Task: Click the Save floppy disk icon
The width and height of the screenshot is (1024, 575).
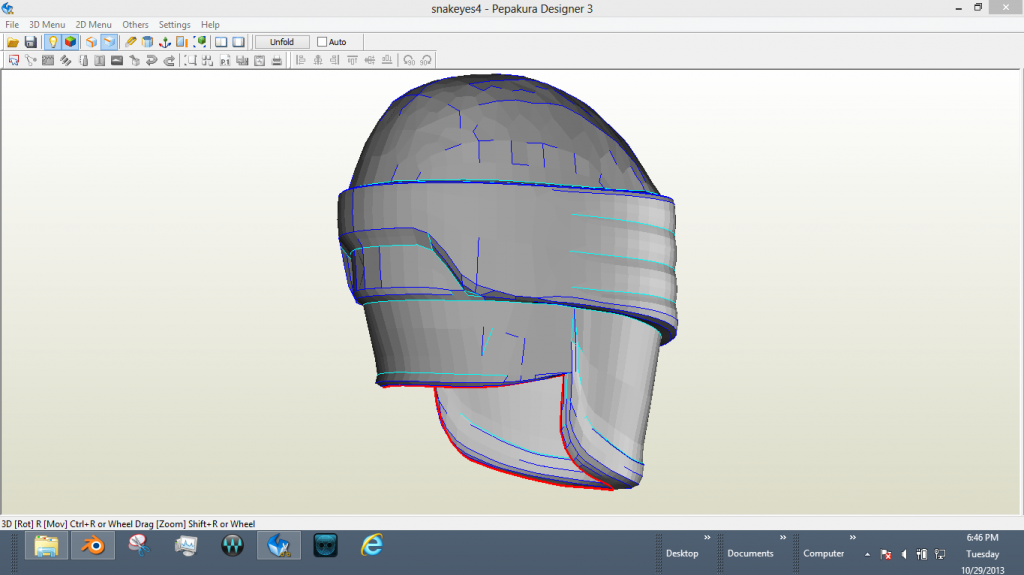Action: pyautogui.click(x=30, y=42)
